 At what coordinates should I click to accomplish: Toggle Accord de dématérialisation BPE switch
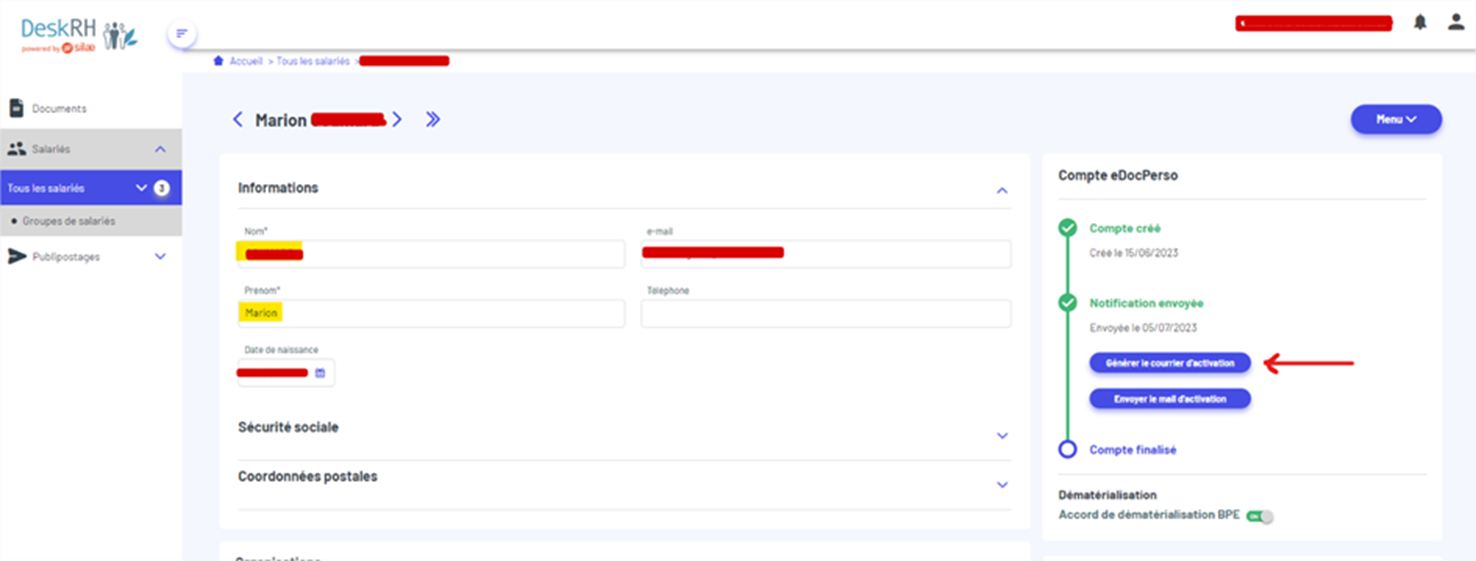1260,516
